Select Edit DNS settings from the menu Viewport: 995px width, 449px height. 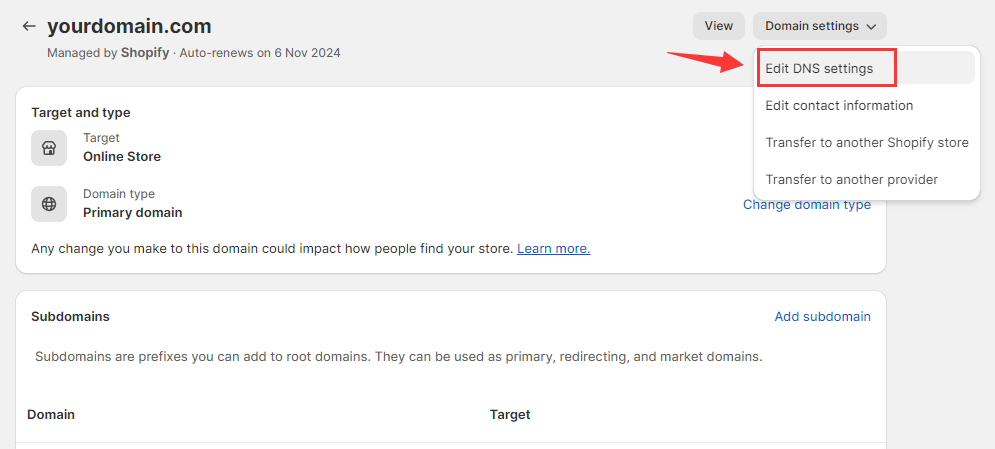tap(819, 69)
